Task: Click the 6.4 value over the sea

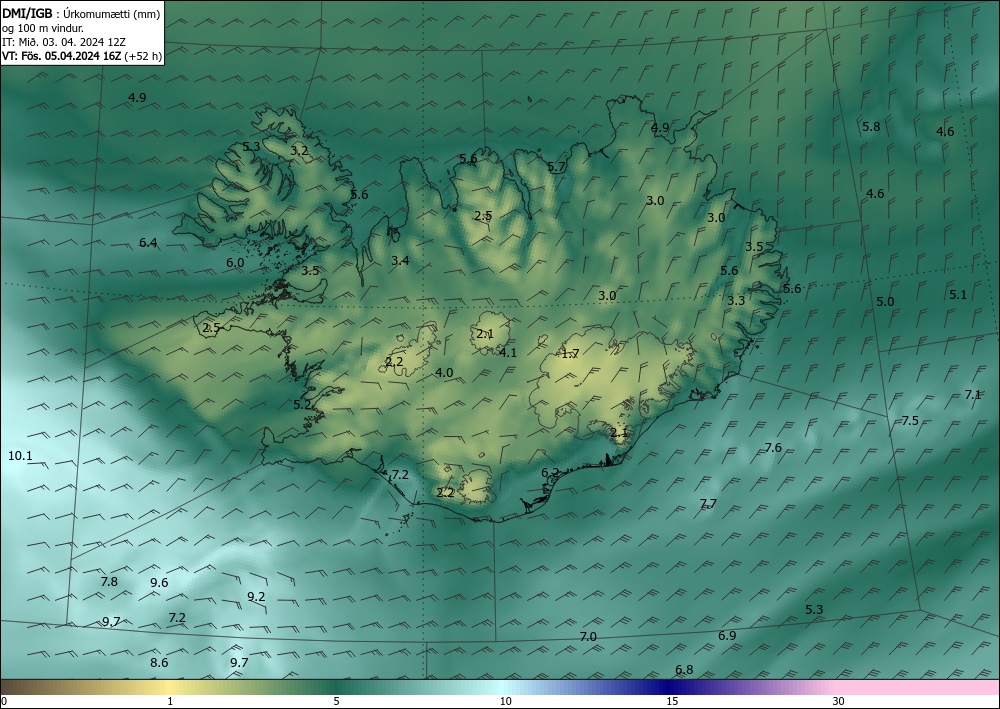Action: 148,242
